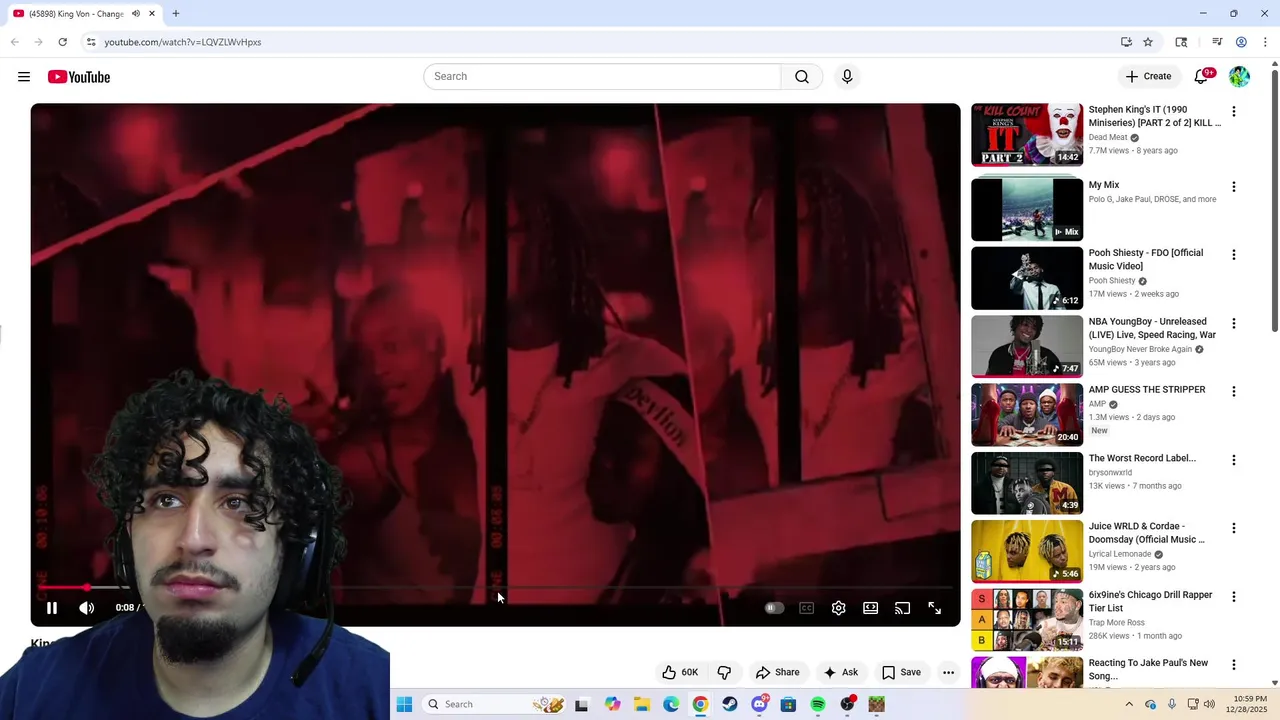Open options menu for My Mix
The width and height of the screenshot is (1280, 720).
(1233, 187)
